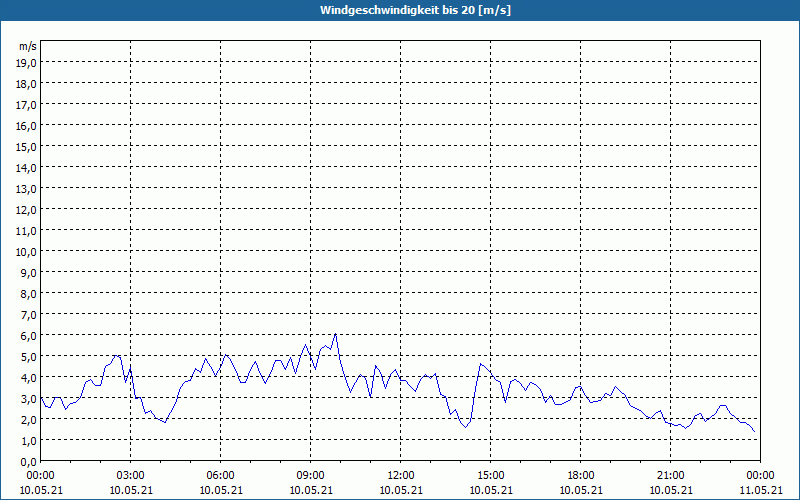The width and height of the screenshot is (800, 500).
Task: Select the 8,0 y-axis label
Action: click(x=29, y=293)
